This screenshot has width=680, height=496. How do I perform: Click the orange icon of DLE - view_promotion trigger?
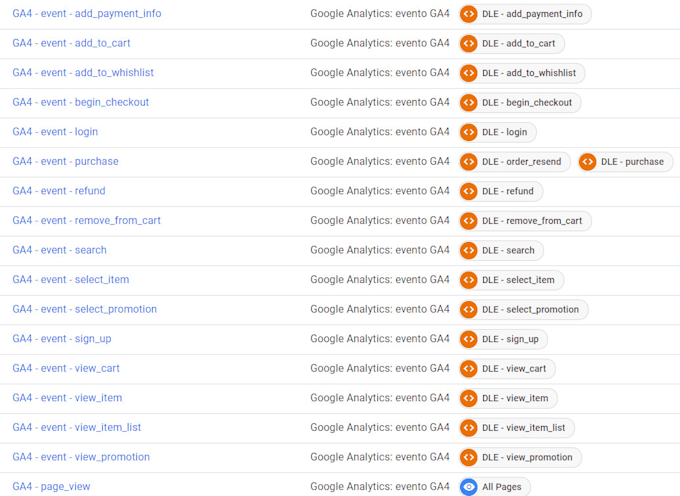coord(469,457)
